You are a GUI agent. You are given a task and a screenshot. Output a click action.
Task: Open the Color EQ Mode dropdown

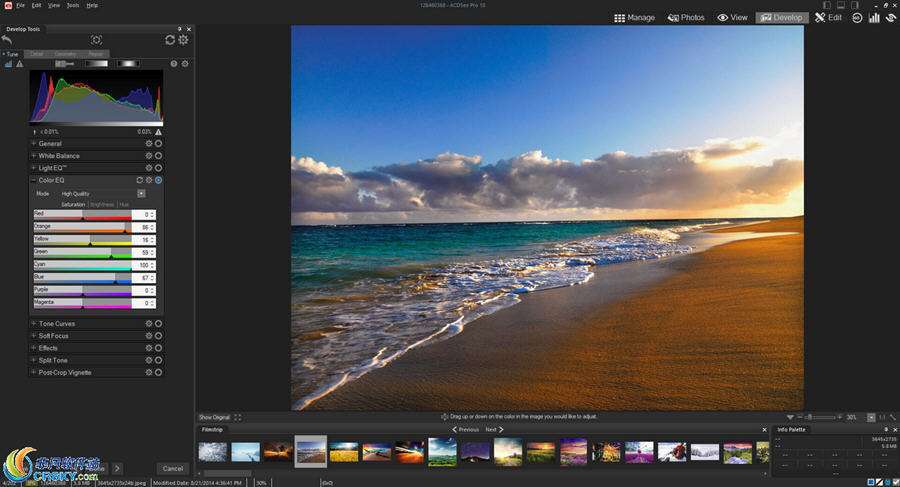(141, 193)
